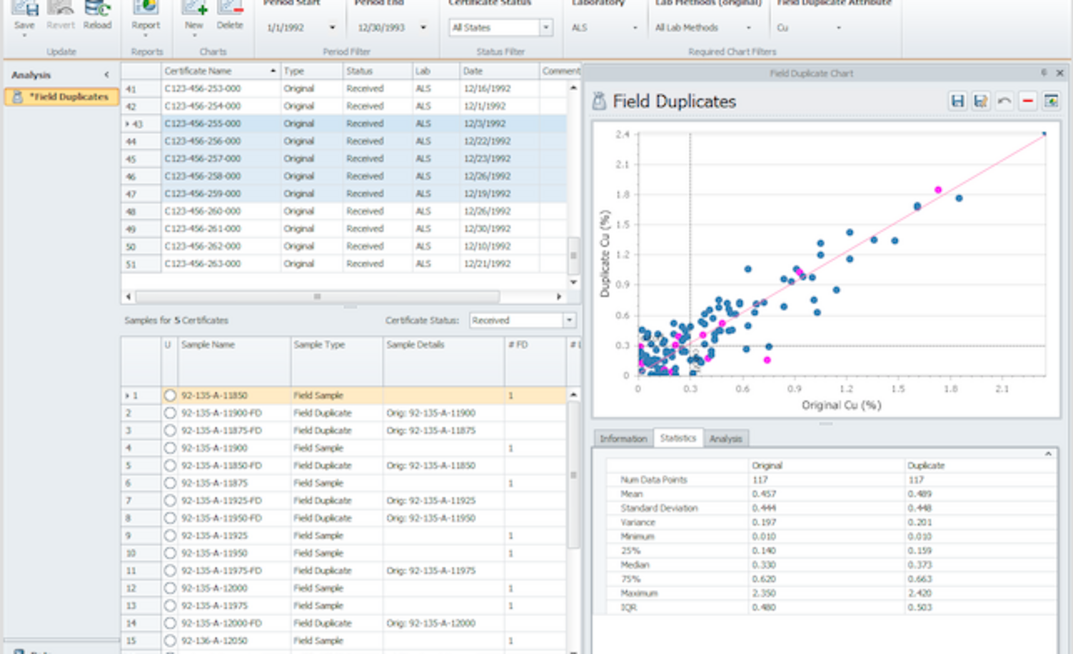Click the undo arrow in the chart header

point(1004,101)
